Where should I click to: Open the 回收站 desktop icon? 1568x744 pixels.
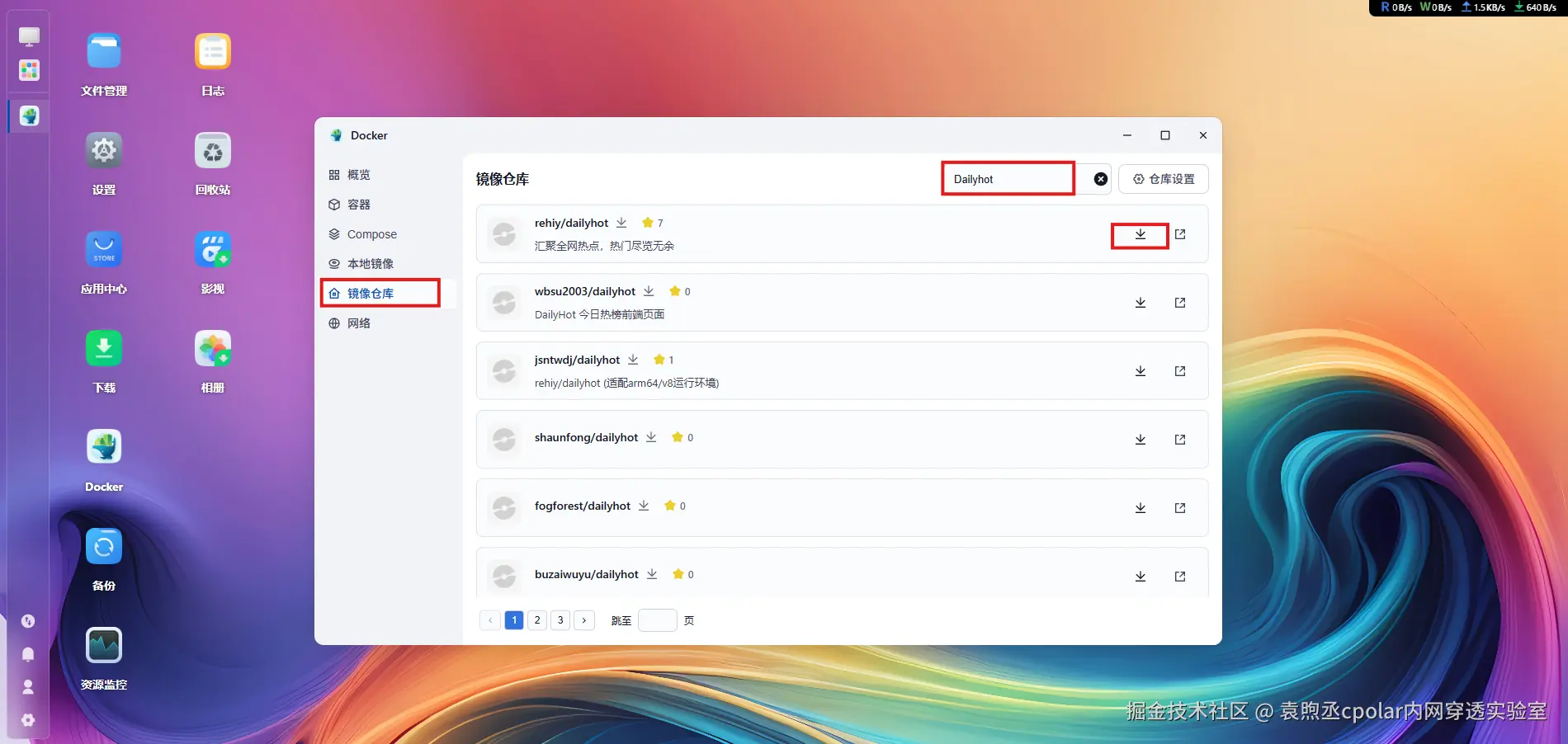tap(213, 162)
